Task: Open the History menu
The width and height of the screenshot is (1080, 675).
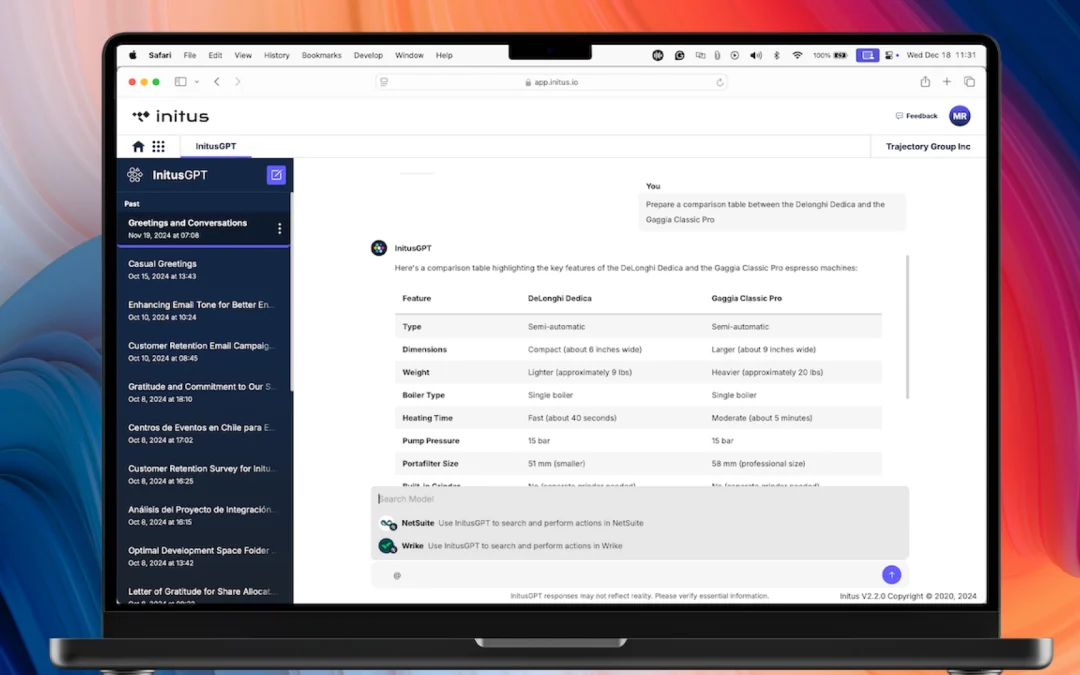Action: [276, 55]
